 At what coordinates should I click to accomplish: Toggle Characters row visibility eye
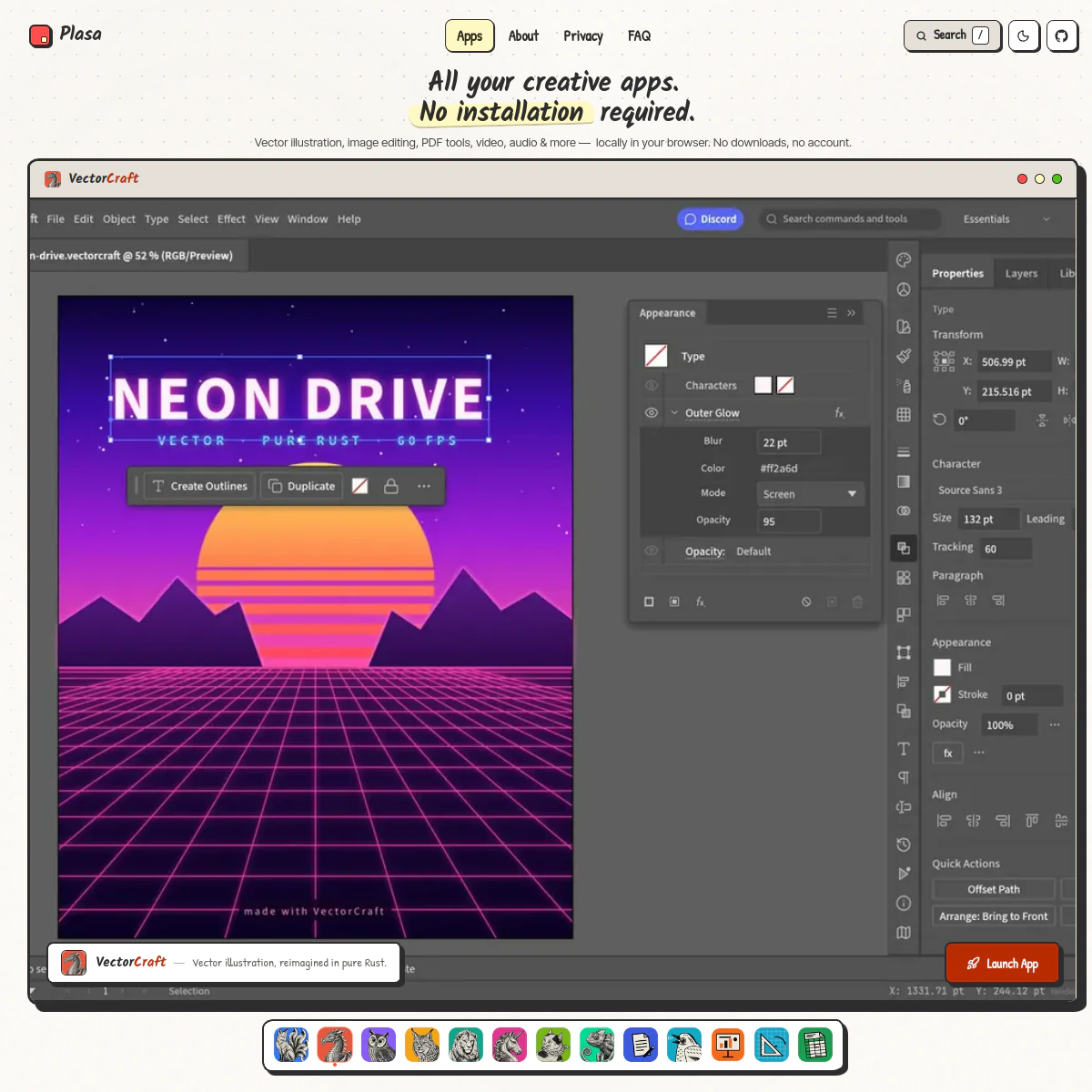(x=652, y=385)
